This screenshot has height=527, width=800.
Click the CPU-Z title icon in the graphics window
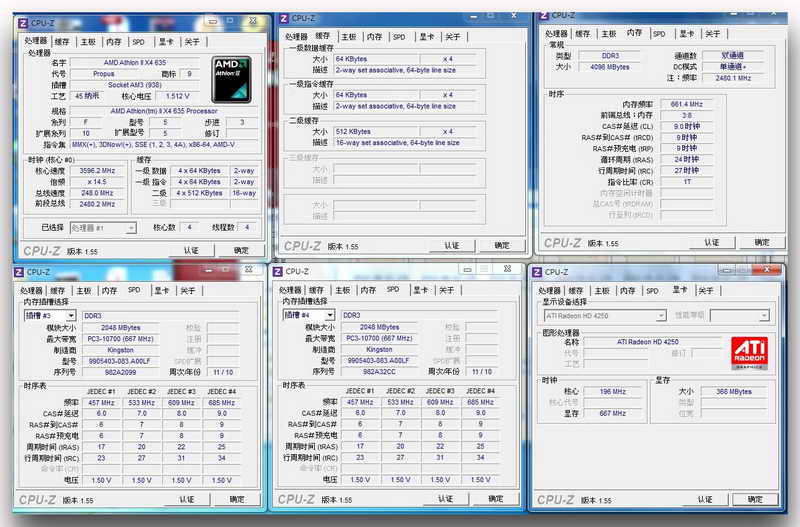(537, 272)
